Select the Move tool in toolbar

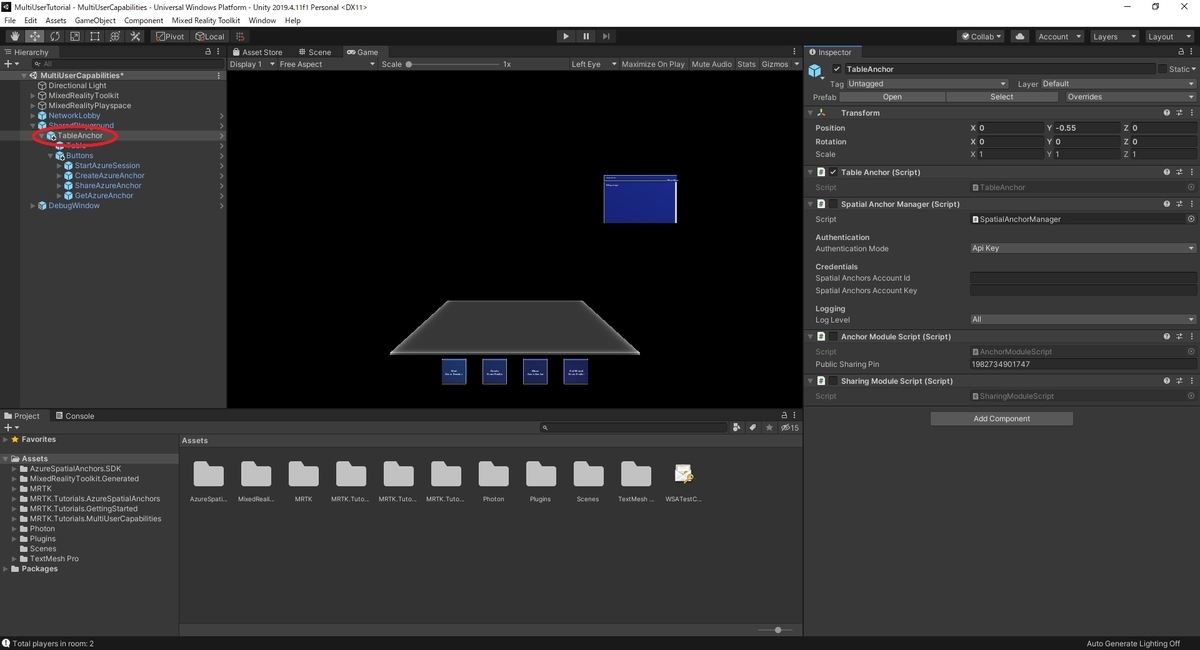click(x=35, y=36)
